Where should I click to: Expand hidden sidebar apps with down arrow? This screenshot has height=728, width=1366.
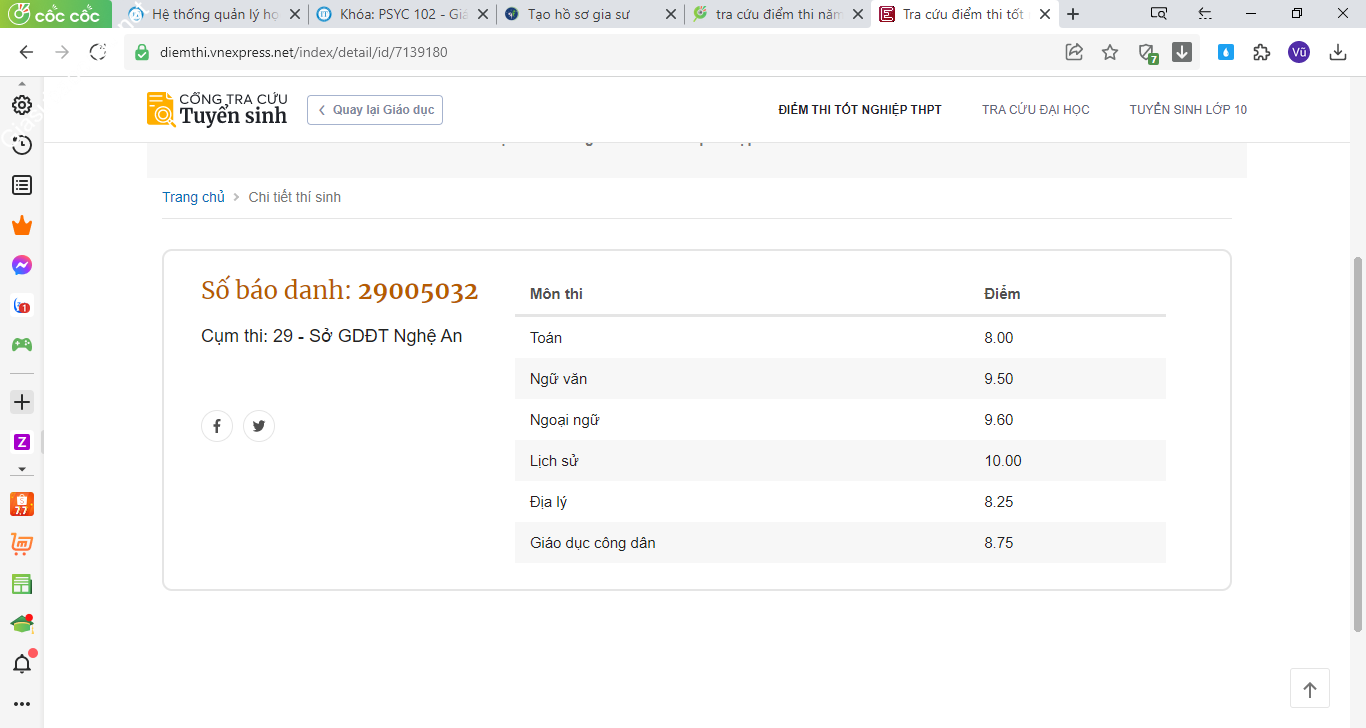point(21,468)
